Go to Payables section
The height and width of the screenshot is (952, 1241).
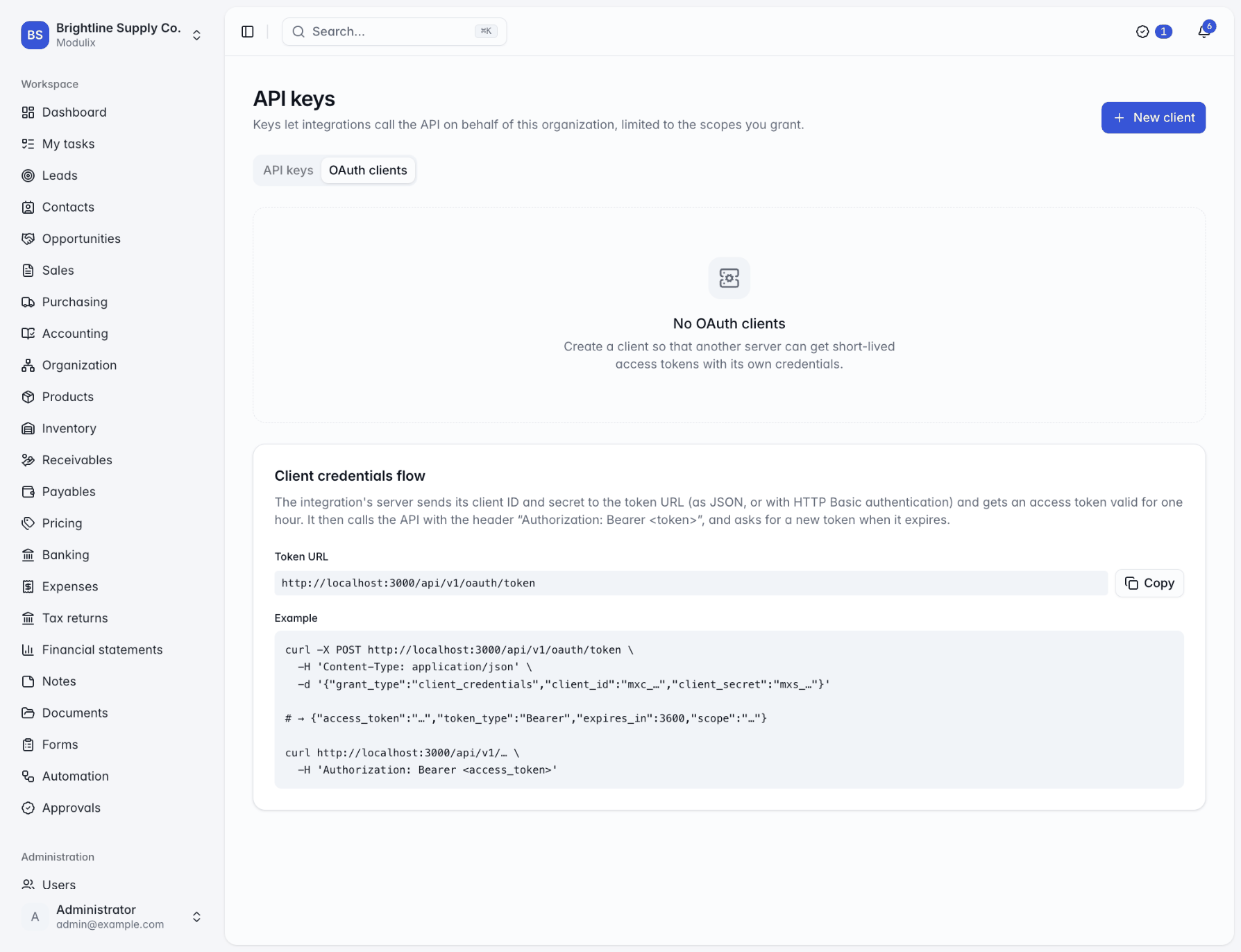pyautogui.click(x=112, y=491)
